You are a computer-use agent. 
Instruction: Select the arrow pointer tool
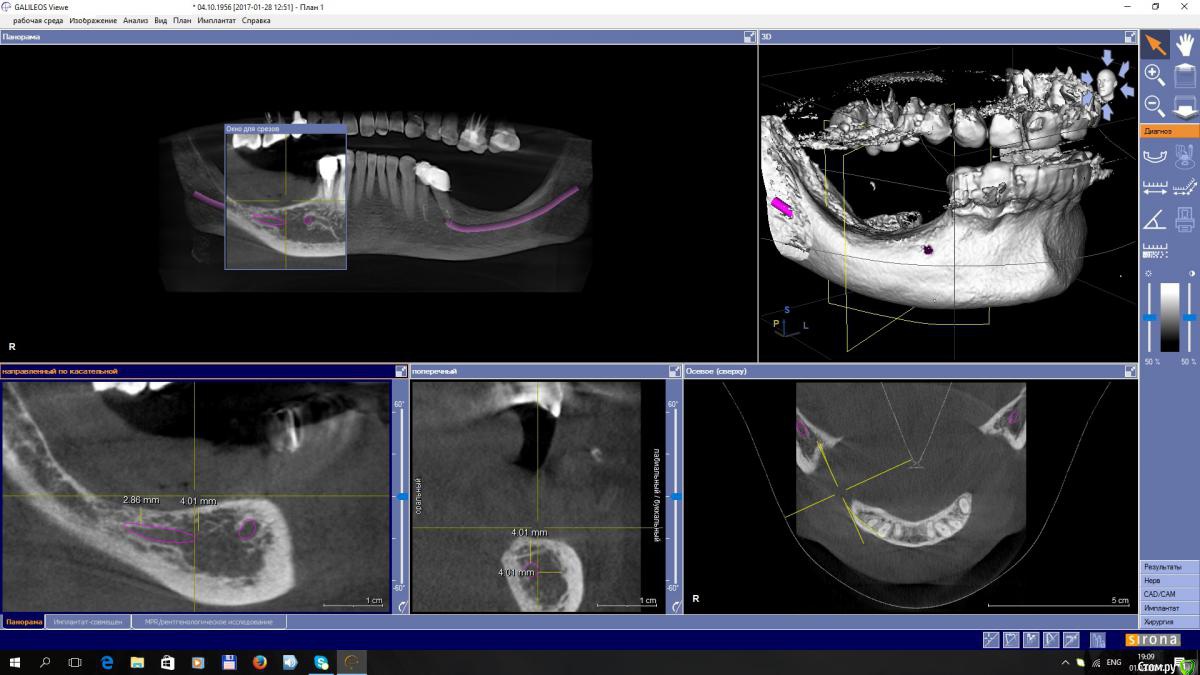point(1155,44)
